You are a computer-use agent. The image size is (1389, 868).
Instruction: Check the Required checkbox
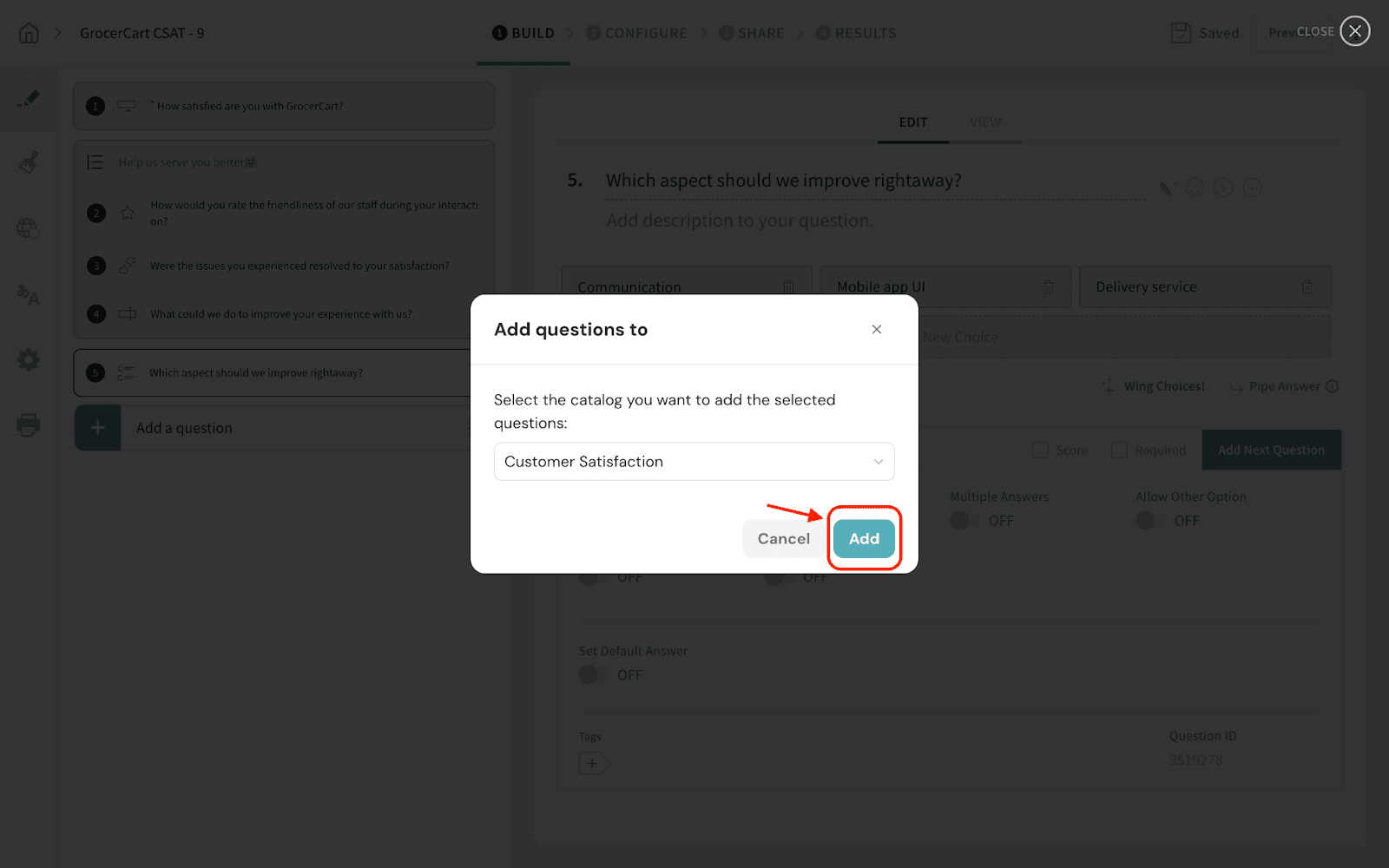(x=1120, y=450)
